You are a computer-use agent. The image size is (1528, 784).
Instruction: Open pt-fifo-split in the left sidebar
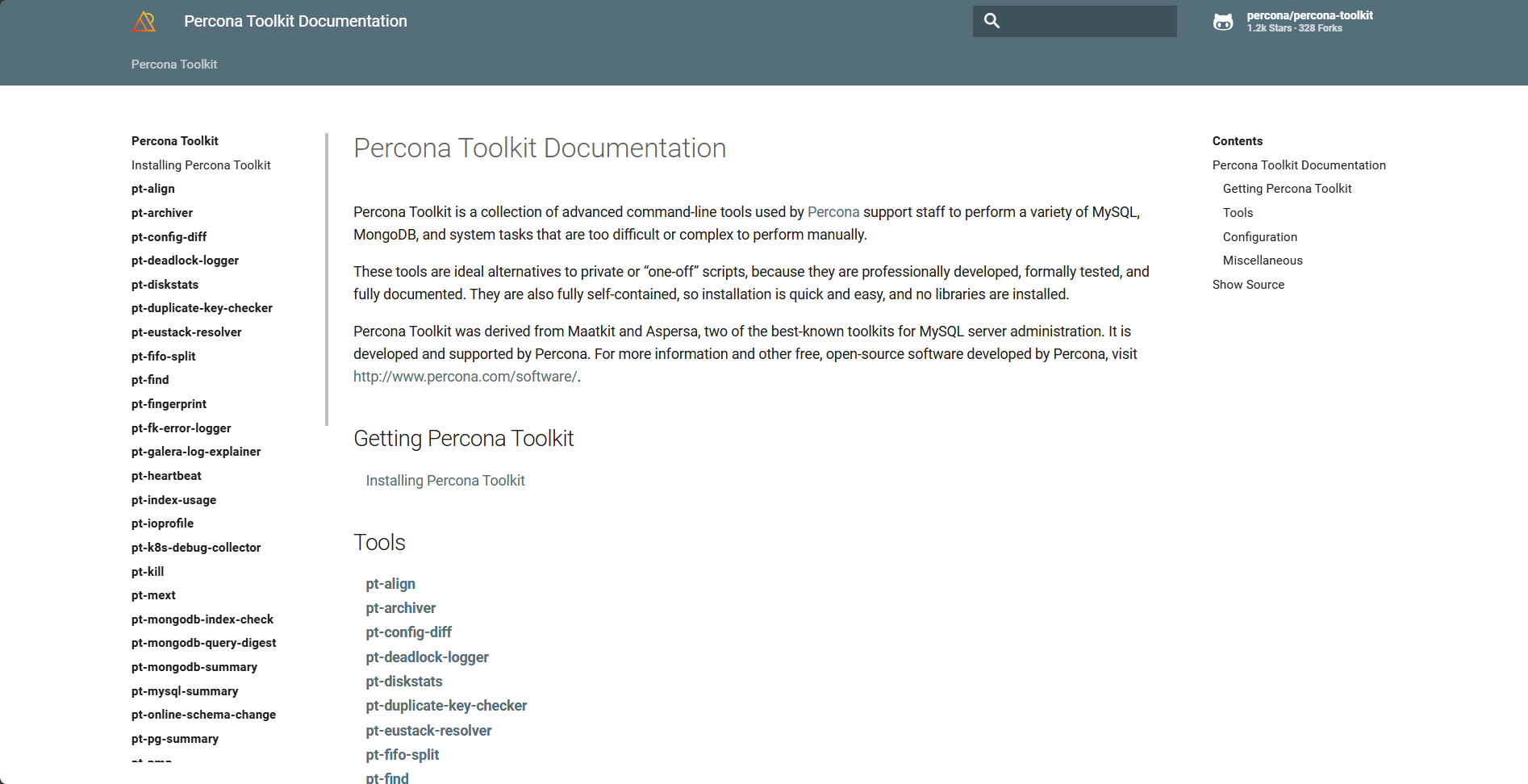point(163,357)
